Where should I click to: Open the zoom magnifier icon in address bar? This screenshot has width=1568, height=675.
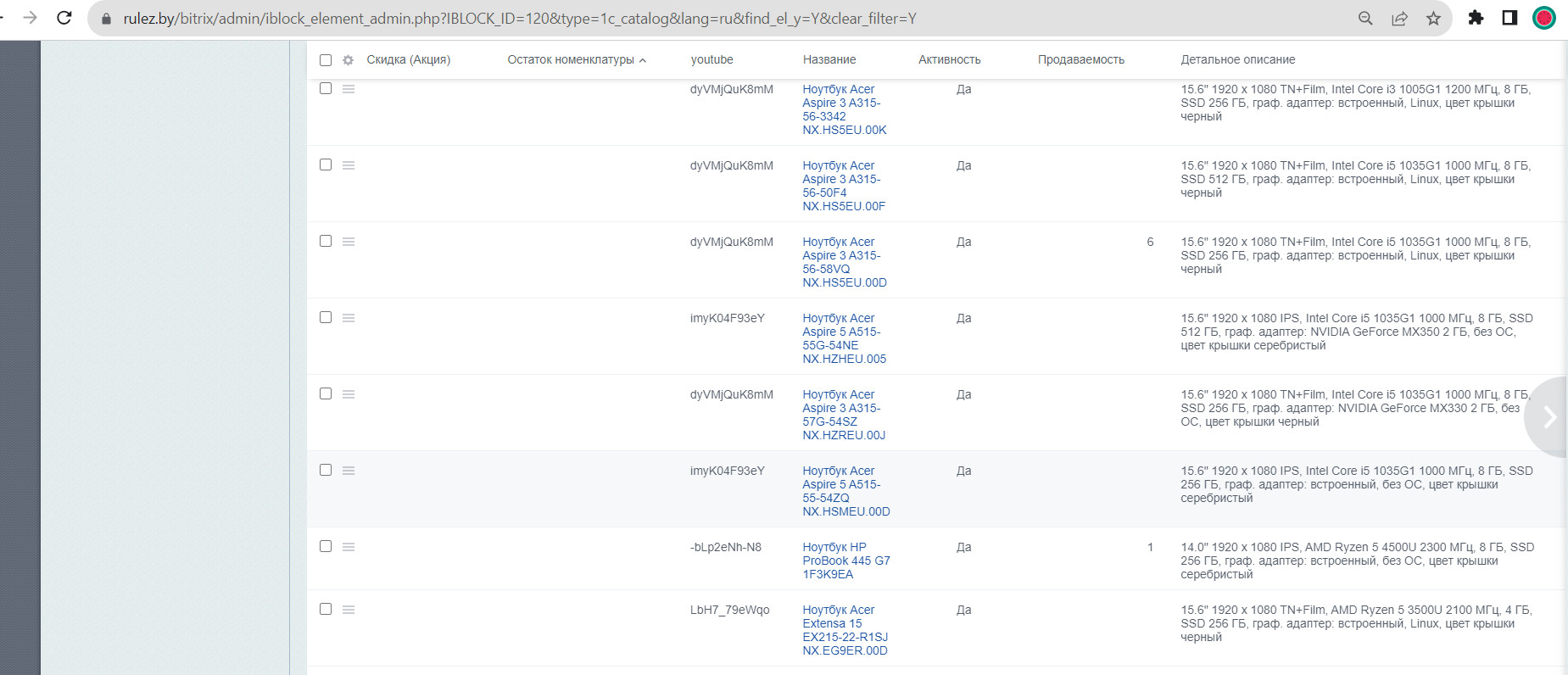click(1365, 18)
